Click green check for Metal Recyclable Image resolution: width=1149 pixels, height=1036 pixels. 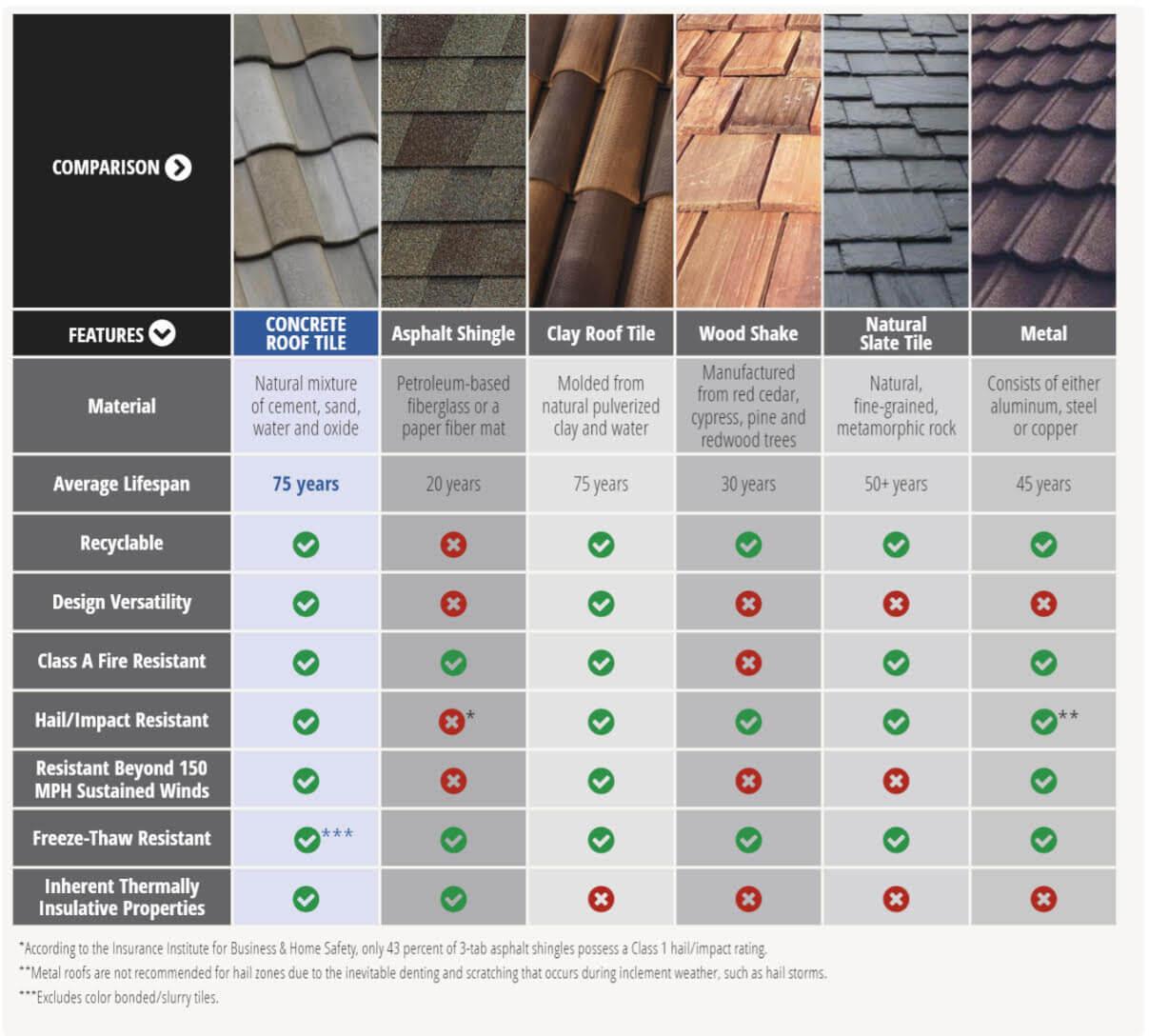coord(1043,545)
